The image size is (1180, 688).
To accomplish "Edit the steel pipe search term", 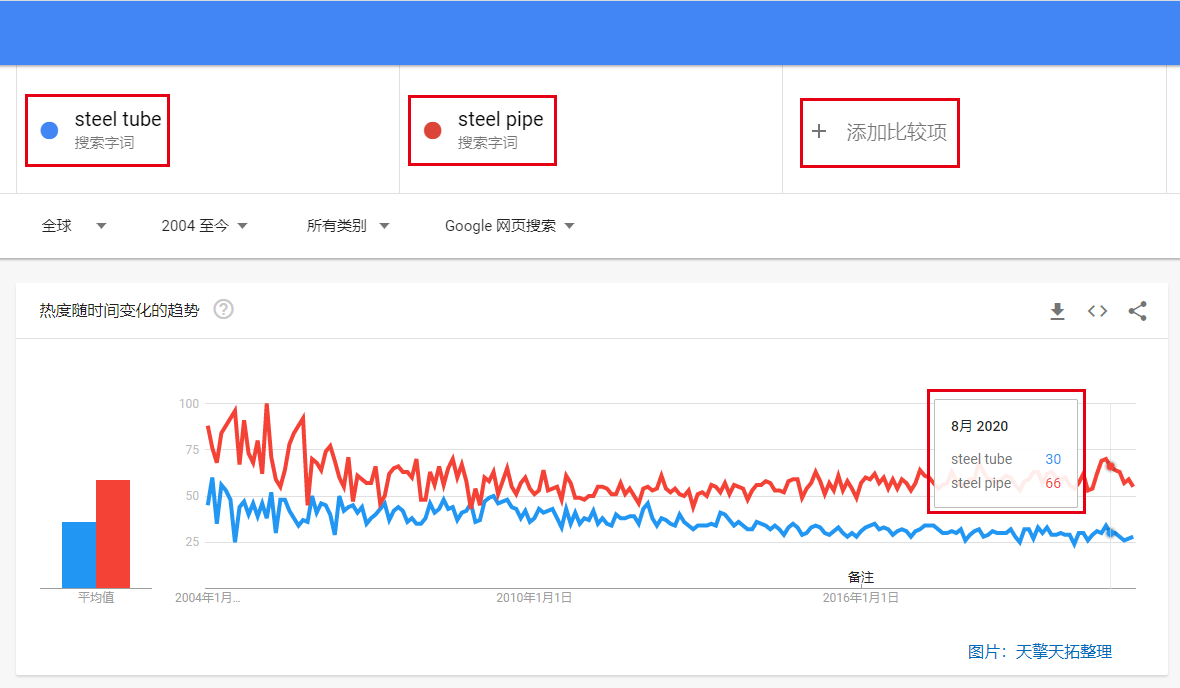I will [500, 120].
